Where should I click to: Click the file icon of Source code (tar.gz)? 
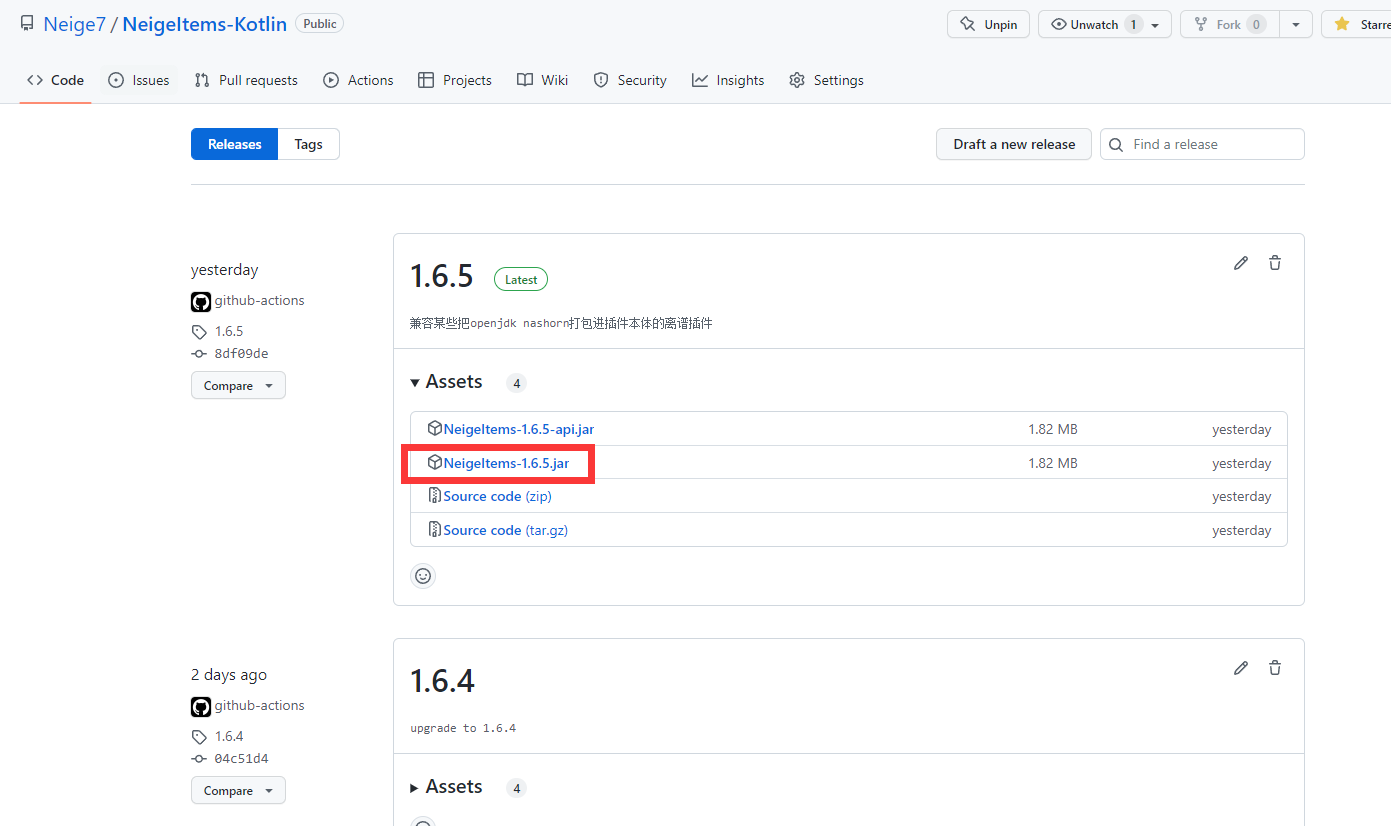pos(435,529)
